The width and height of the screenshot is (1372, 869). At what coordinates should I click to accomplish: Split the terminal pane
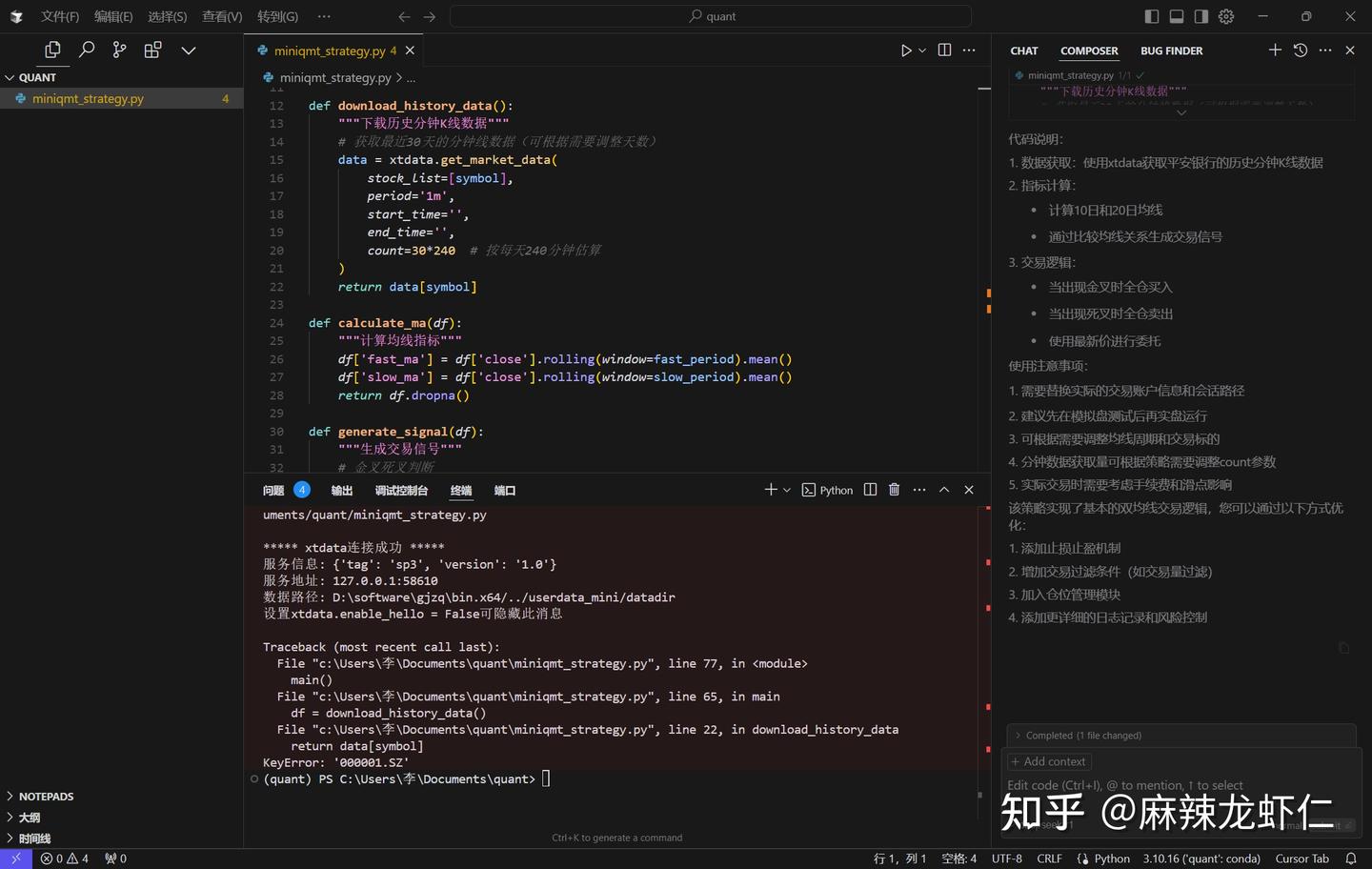point(870,490)
